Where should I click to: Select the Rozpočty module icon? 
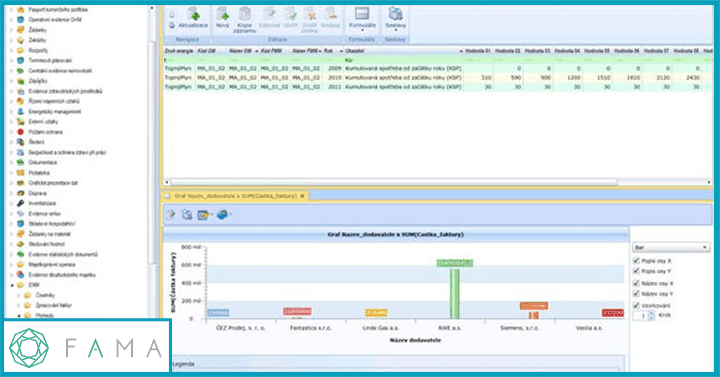[x=21, y=50]
